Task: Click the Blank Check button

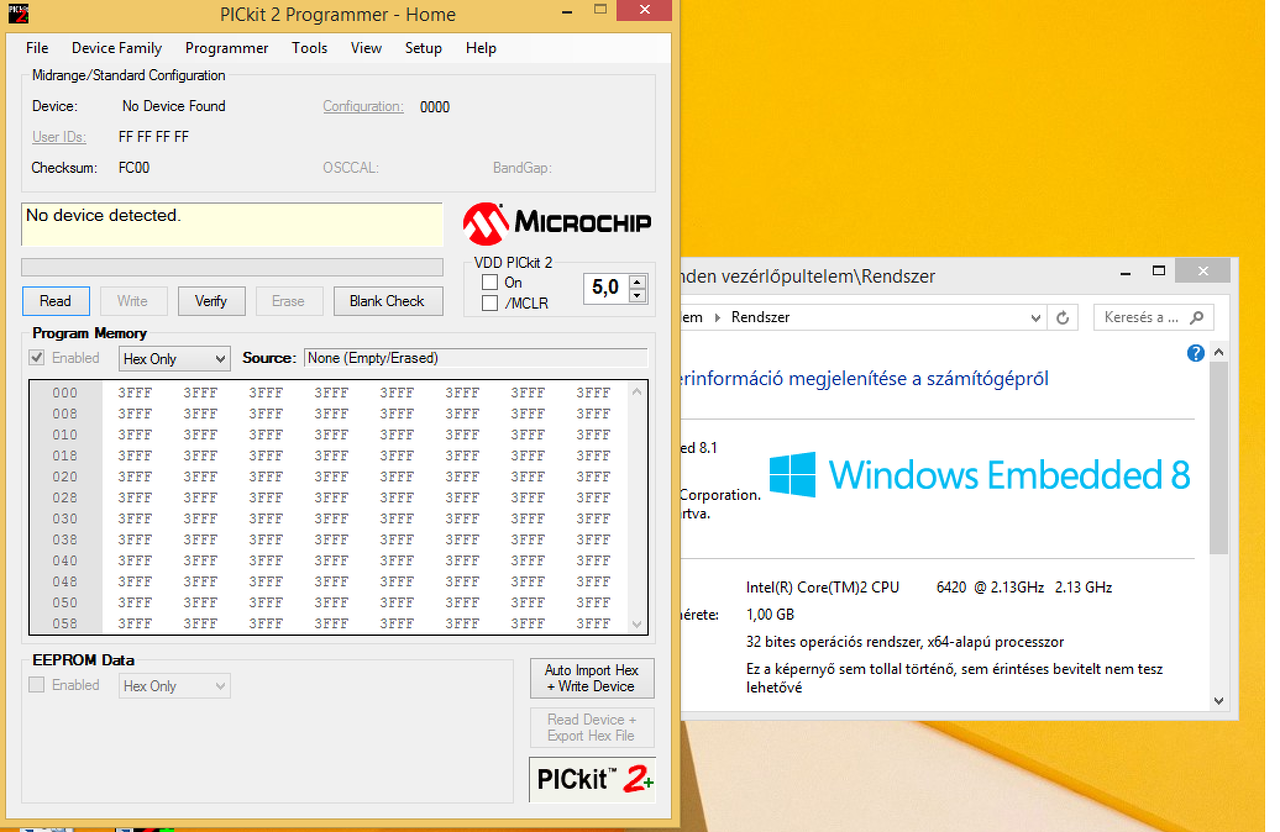Action: point(387,301)
